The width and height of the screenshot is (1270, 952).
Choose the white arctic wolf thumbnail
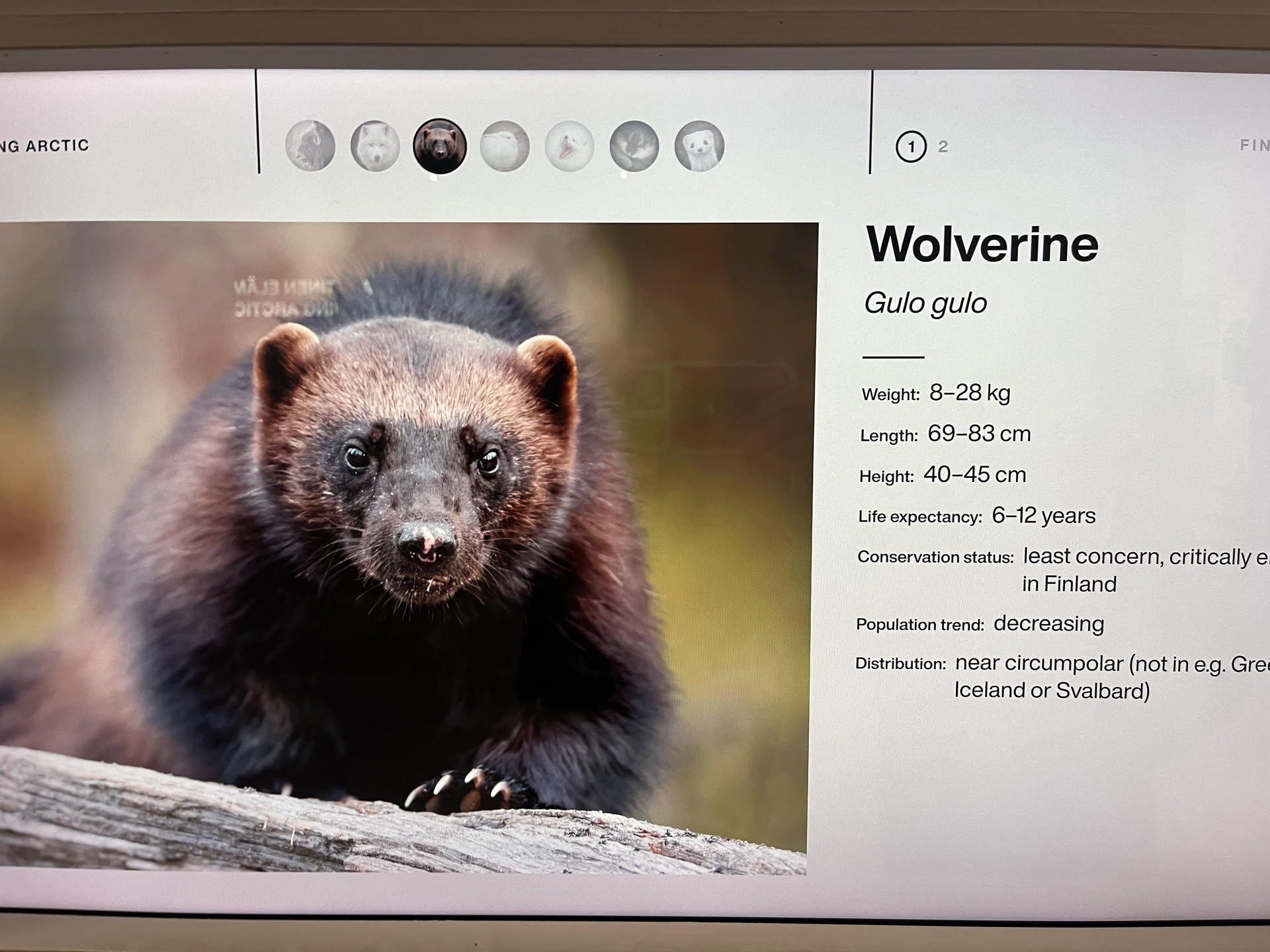(375, 146)
